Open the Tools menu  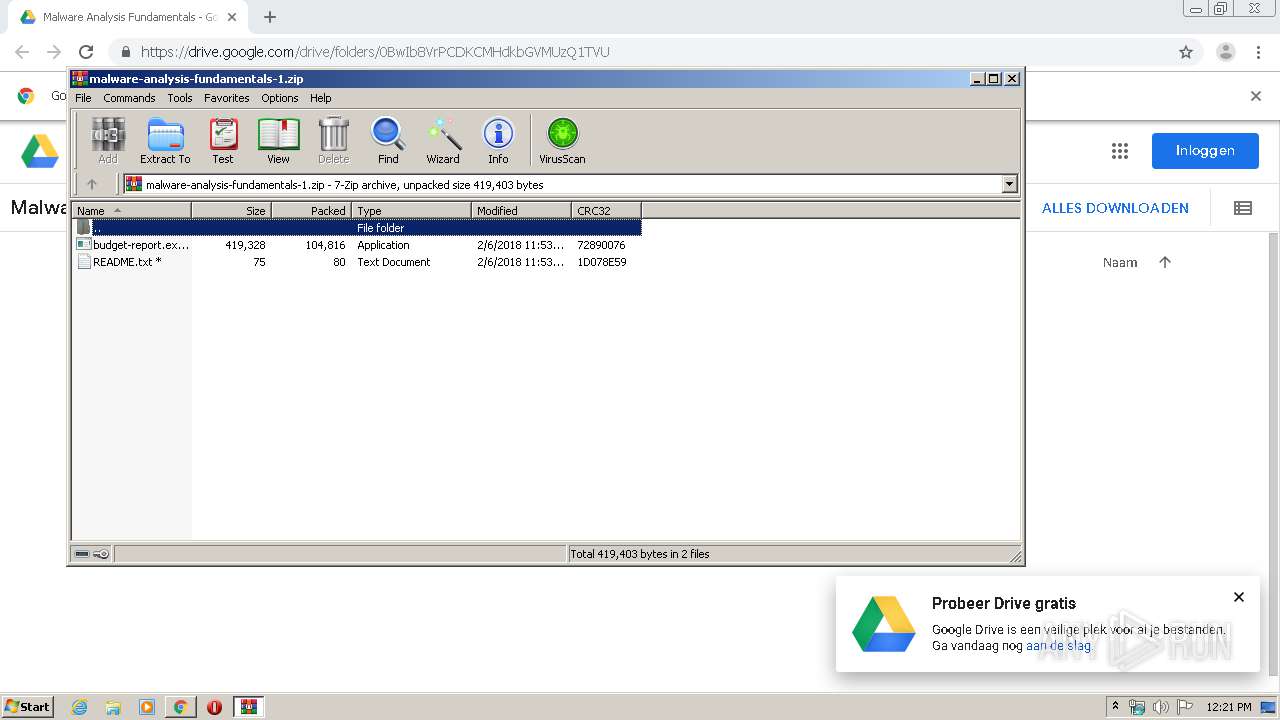coord(180,98)
